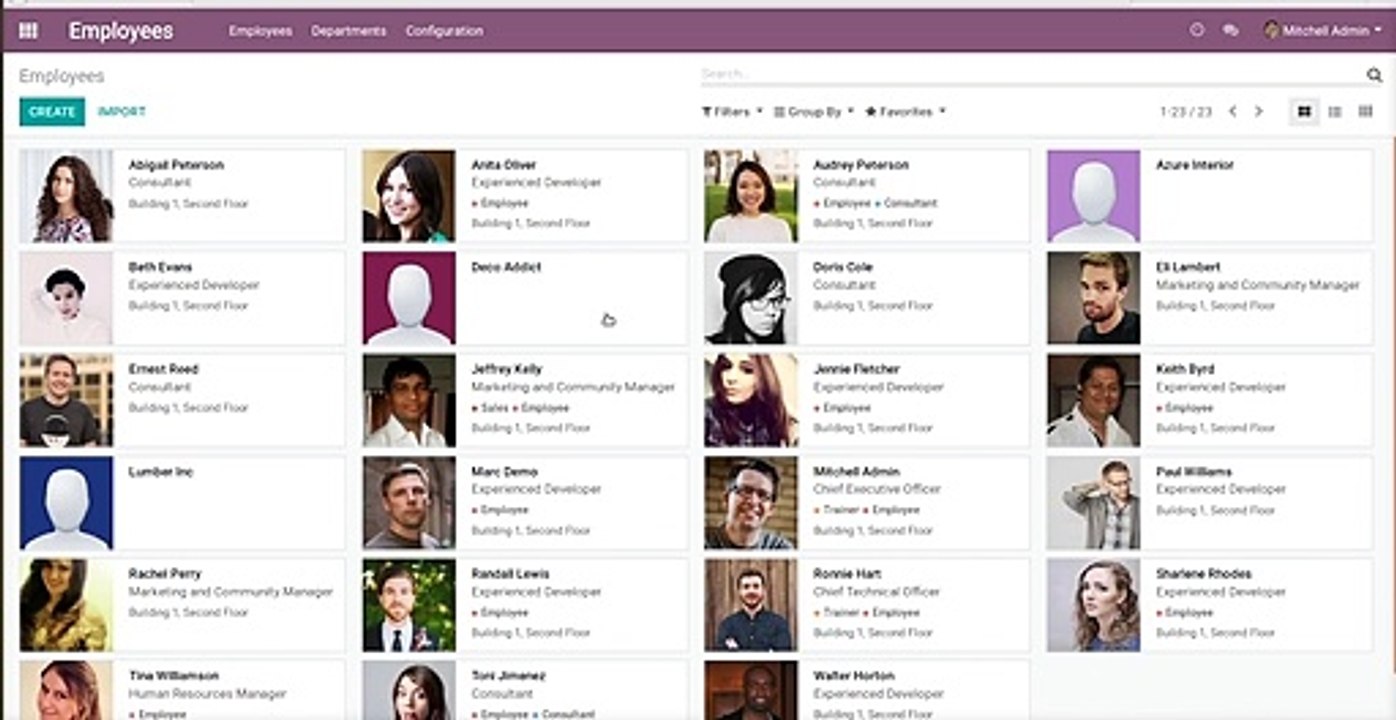Viewport: 1396px width, 720px height.
Task: Select the Walter Horton name
Action: pyautogui.click(x=854, y=676)
